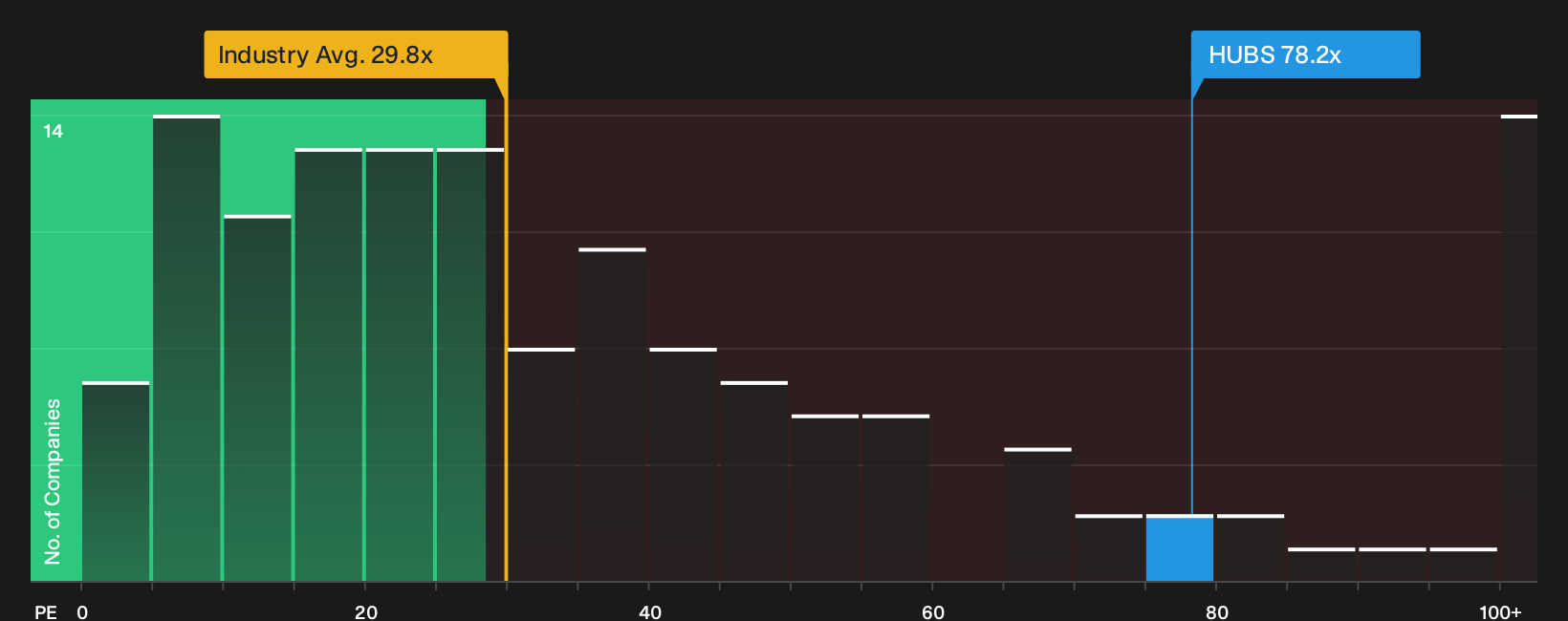1568x621 pixels.
Task: Click the 40 x-axis tick label
Action: (x=649, y=611)
